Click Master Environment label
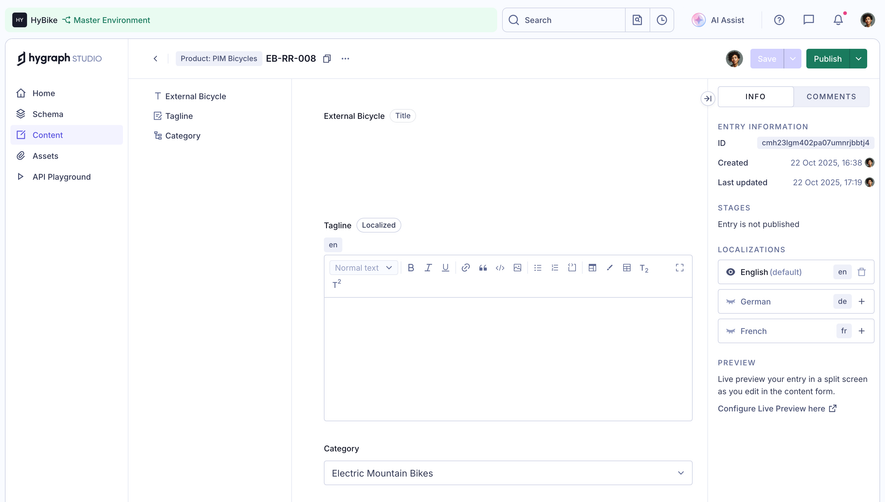 tap(112, 20)
